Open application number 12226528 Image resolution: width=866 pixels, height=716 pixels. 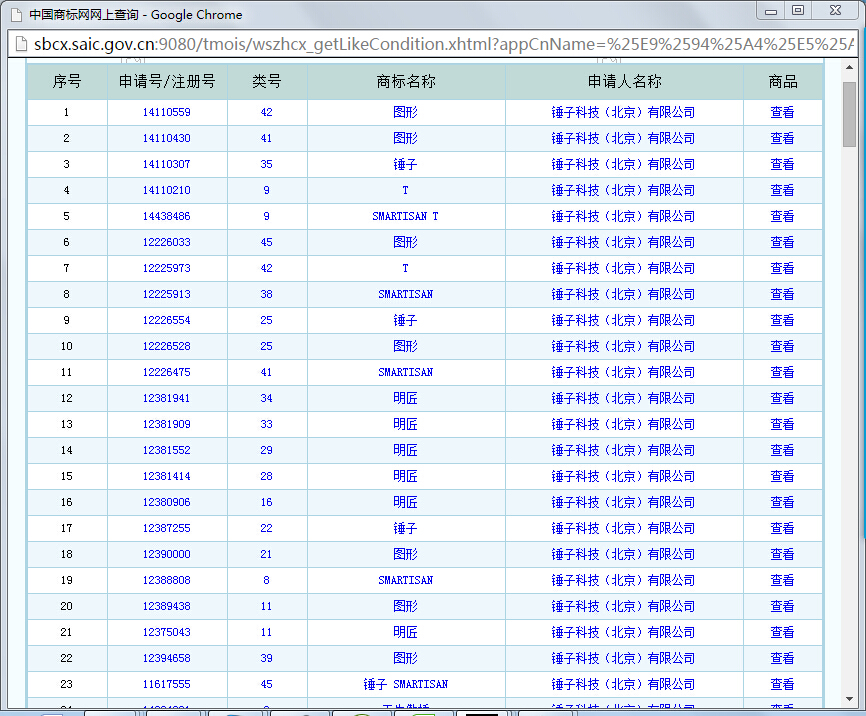[x=167, y=346]
